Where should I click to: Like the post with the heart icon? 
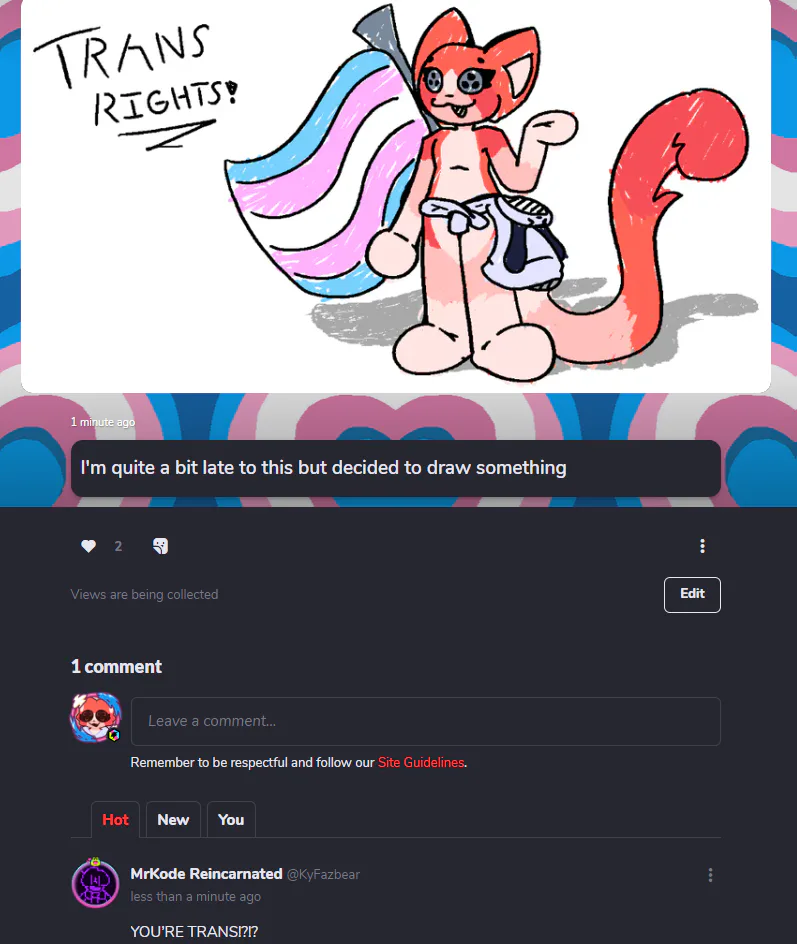88,546
